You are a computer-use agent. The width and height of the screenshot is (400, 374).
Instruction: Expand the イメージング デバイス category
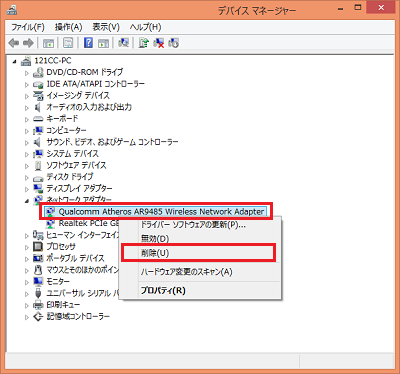point(27,96)
